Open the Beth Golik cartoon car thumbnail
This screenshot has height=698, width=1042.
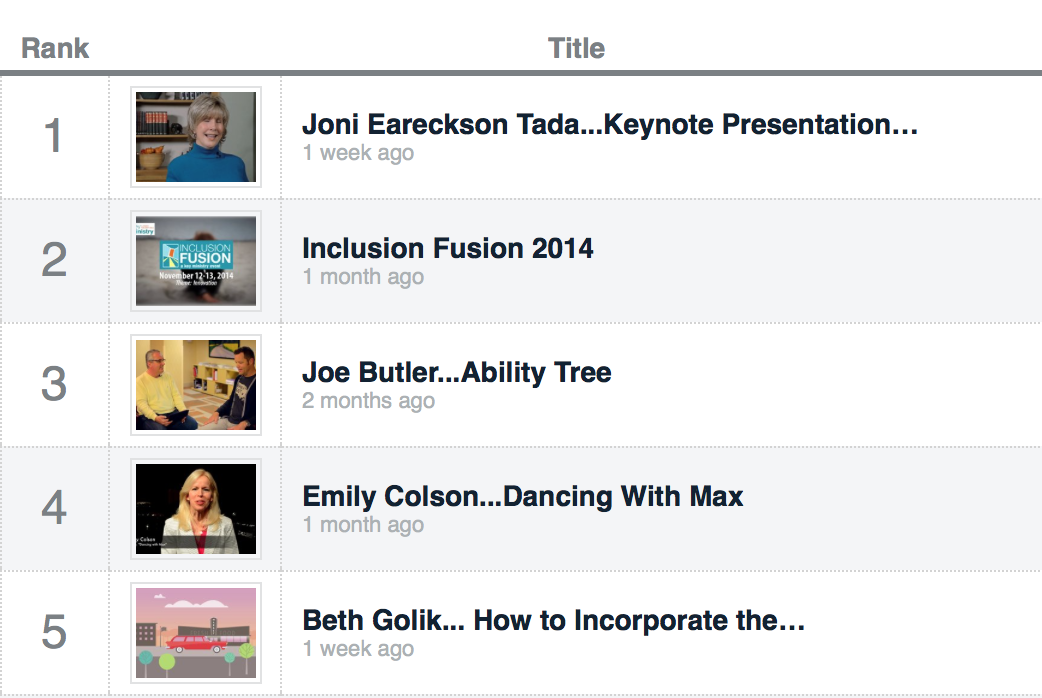click(196, 633)
